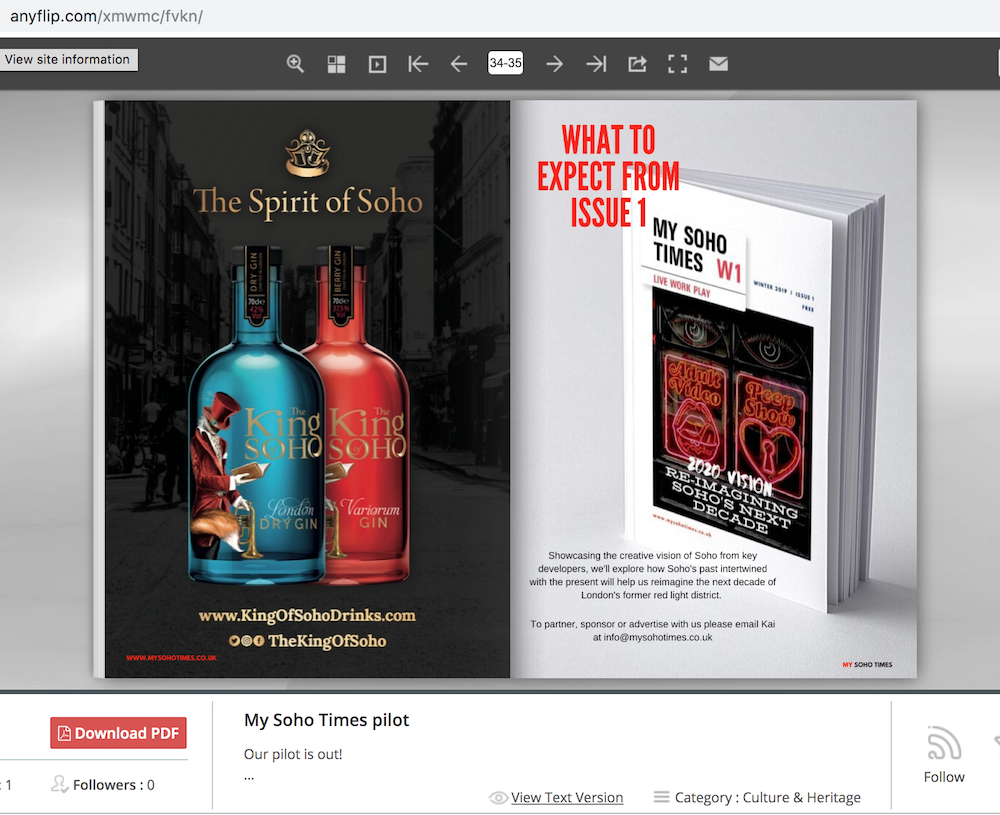Screen dimensions: 1000x815
Task: Start the auto flip slideshow
Action: (377, 64)
